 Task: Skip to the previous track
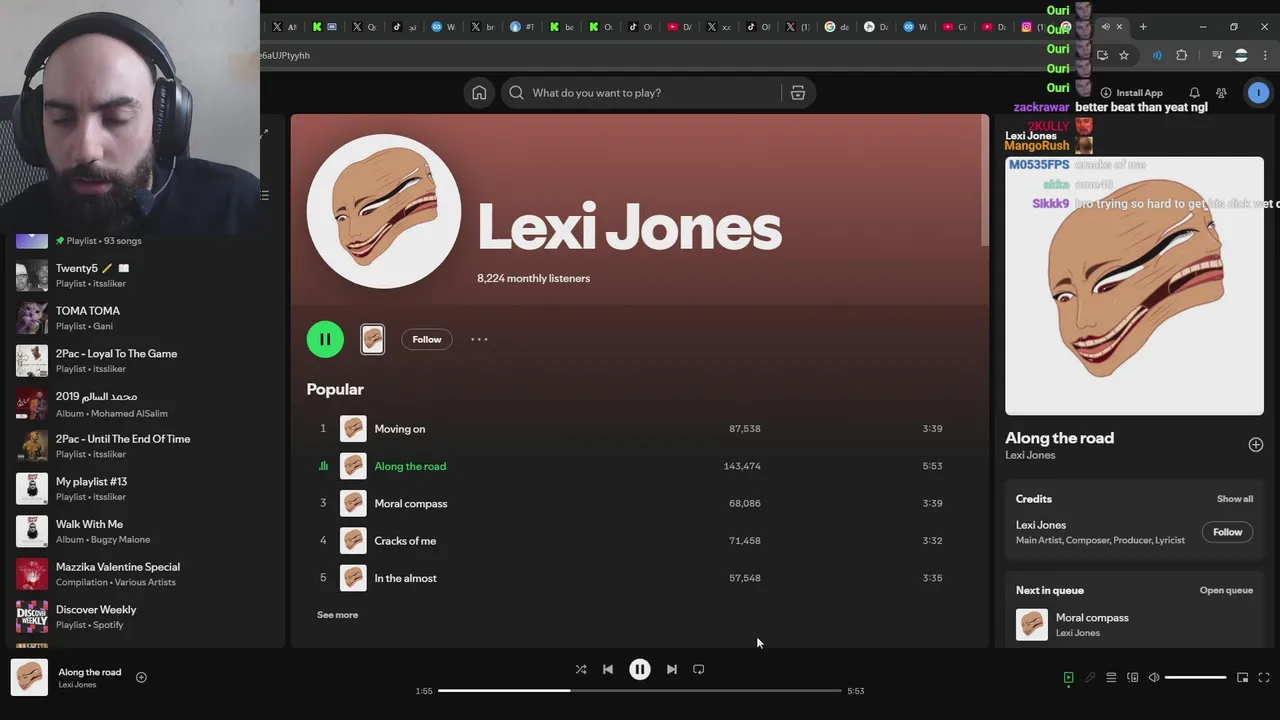pos(608,669)
